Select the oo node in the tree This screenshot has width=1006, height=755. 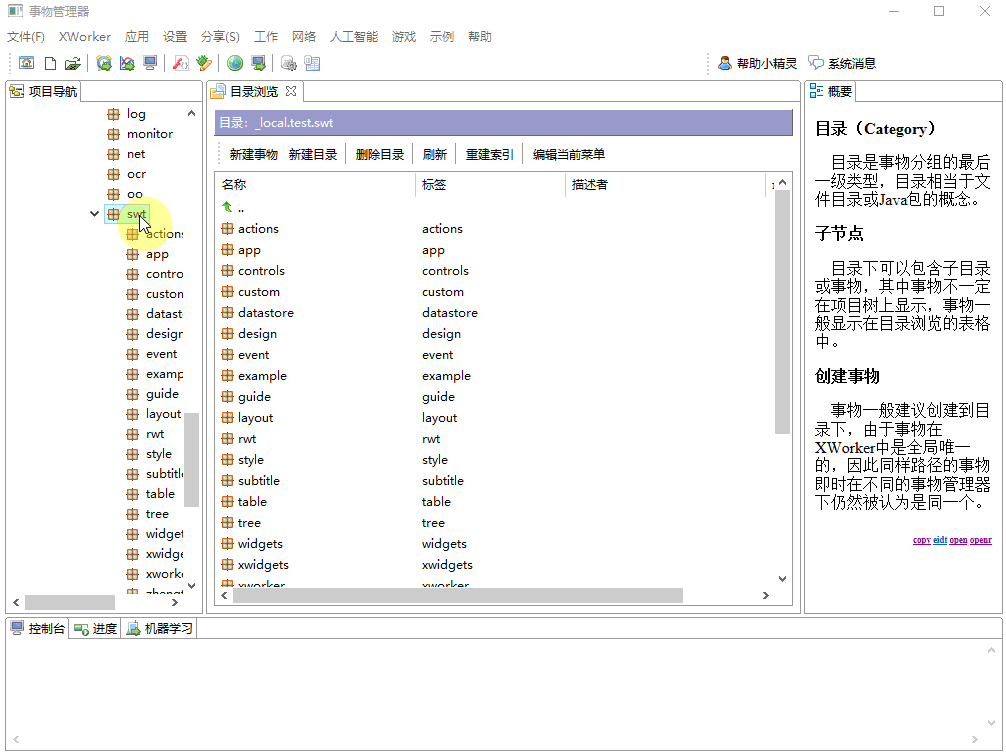point(135,194)
